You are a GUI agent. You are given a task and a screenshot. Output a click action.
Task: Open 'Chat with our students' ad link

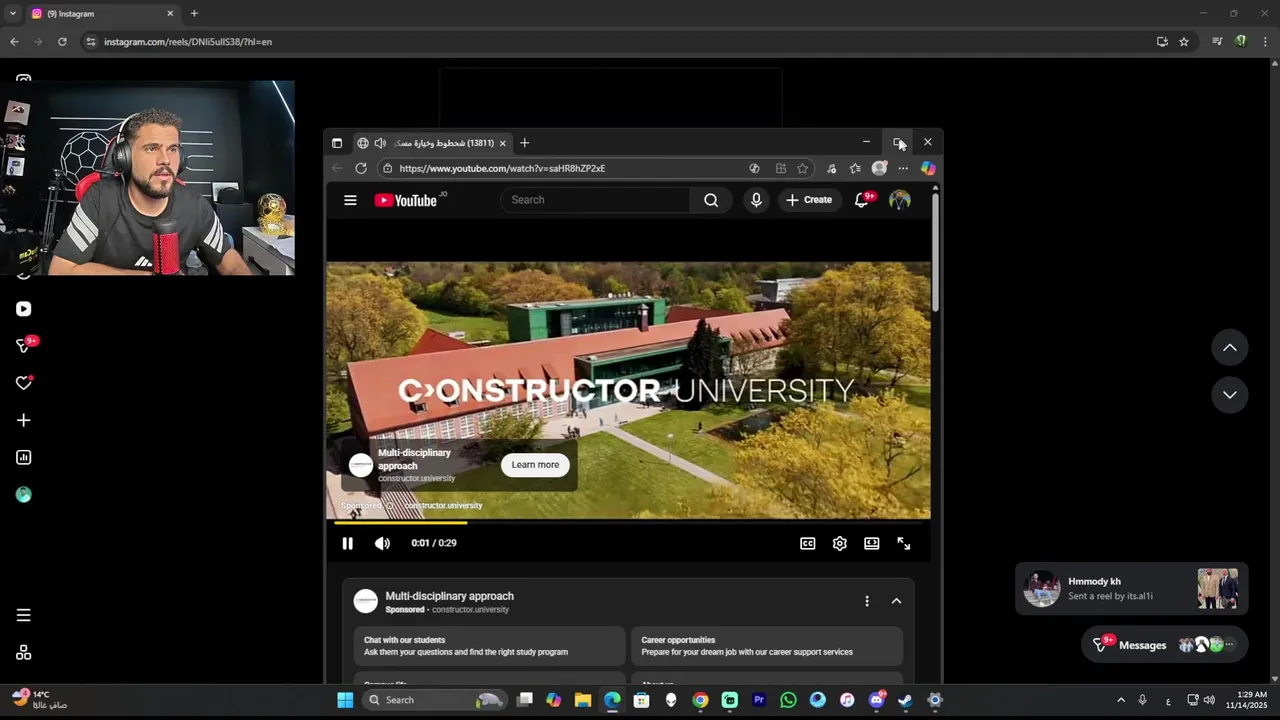click(490, 646)
